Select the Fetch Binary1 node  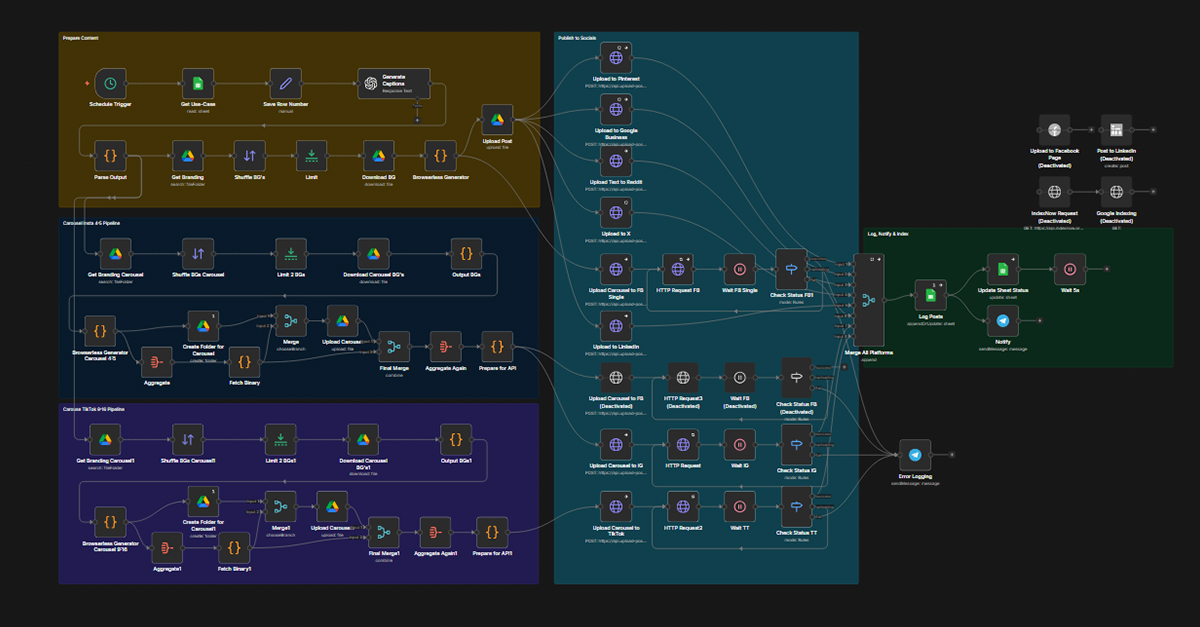pyautogui.click(x=235, y=547)
